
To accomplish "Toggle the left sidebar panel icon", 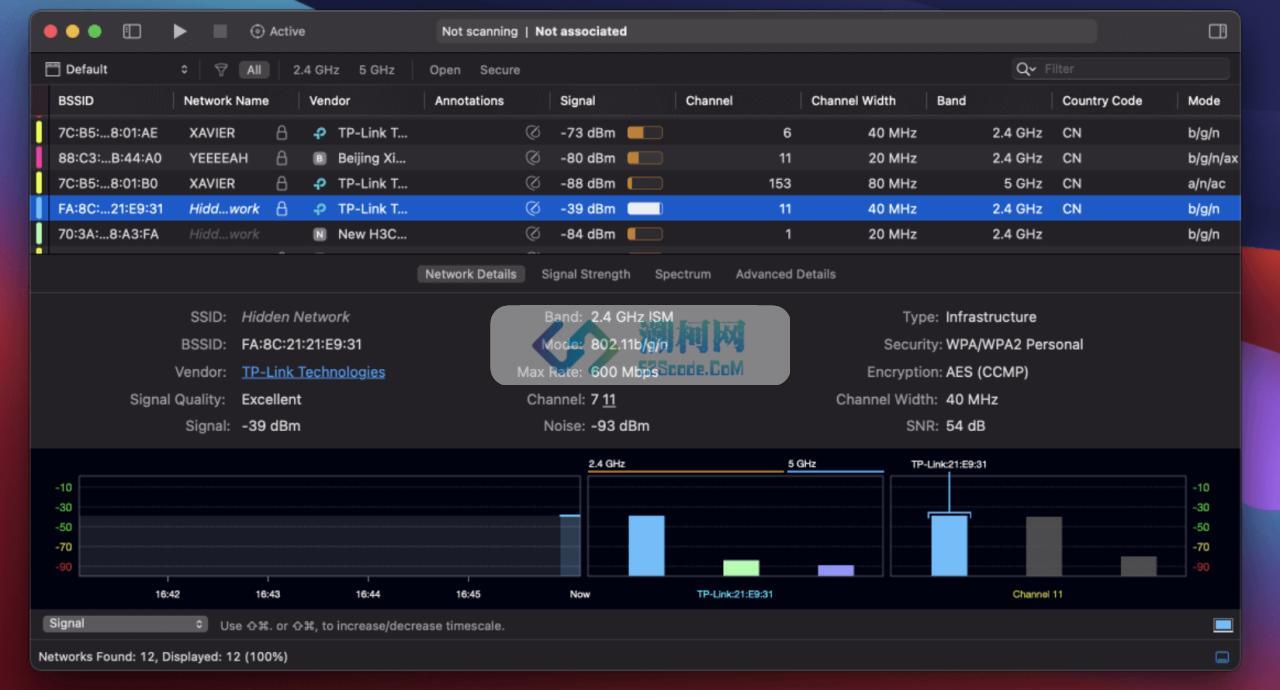I will [132, 31].
